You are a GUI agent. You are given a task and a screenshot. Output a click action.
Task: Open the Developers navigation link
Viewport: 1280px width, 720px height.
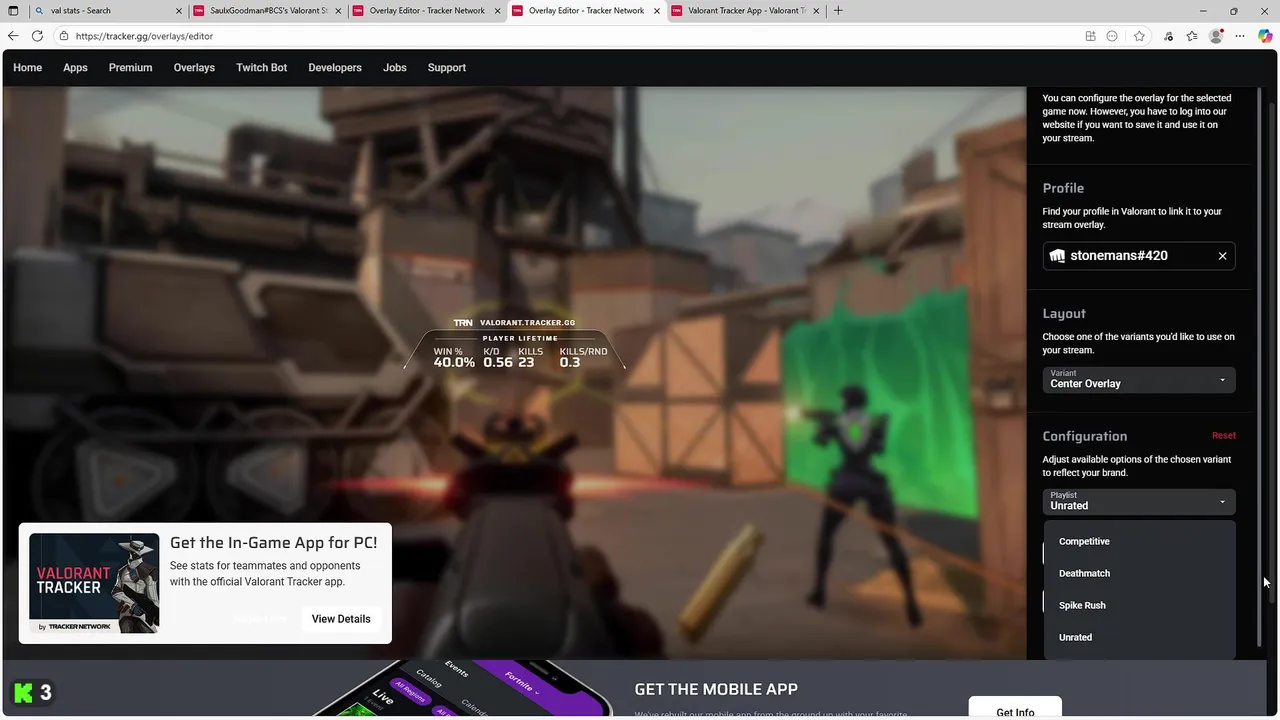(x=335, y=68)
